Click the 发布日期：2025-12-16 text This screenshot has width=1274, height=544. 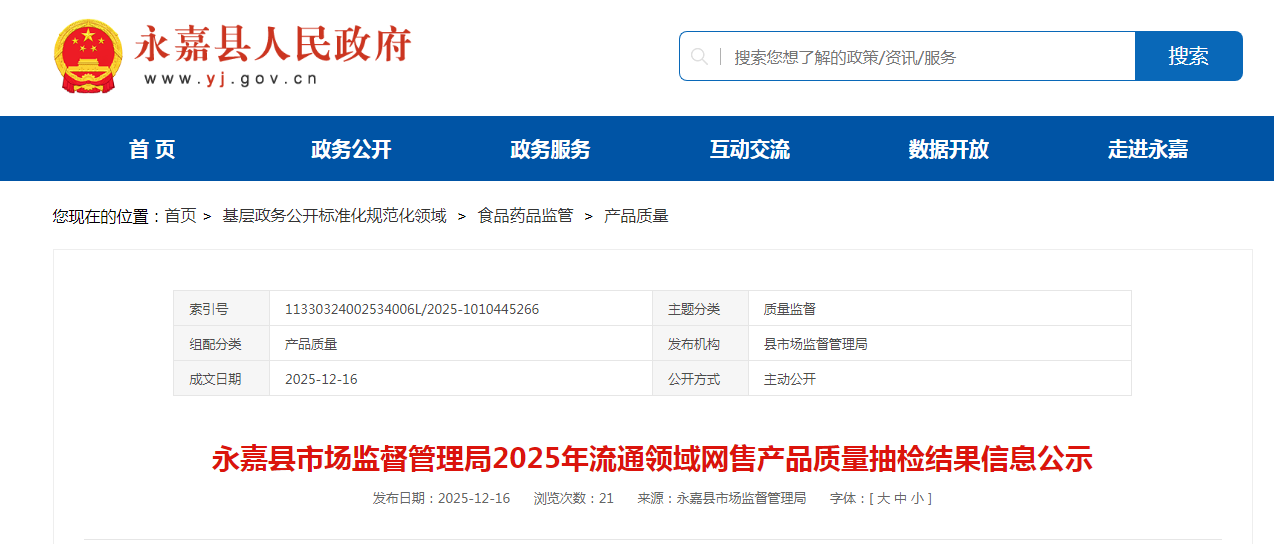pos(441,498)
